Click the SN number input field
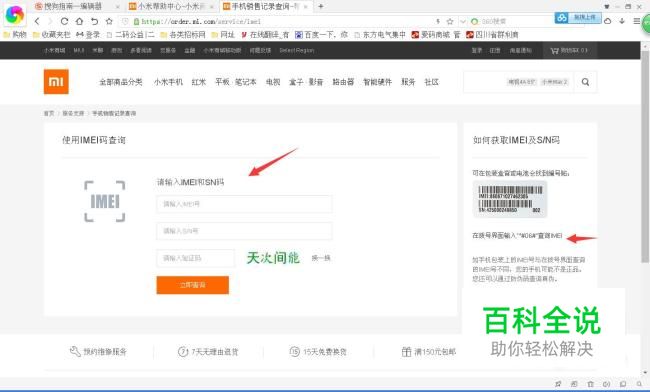This screenshot has width=650, height=392. coord(244,231)
